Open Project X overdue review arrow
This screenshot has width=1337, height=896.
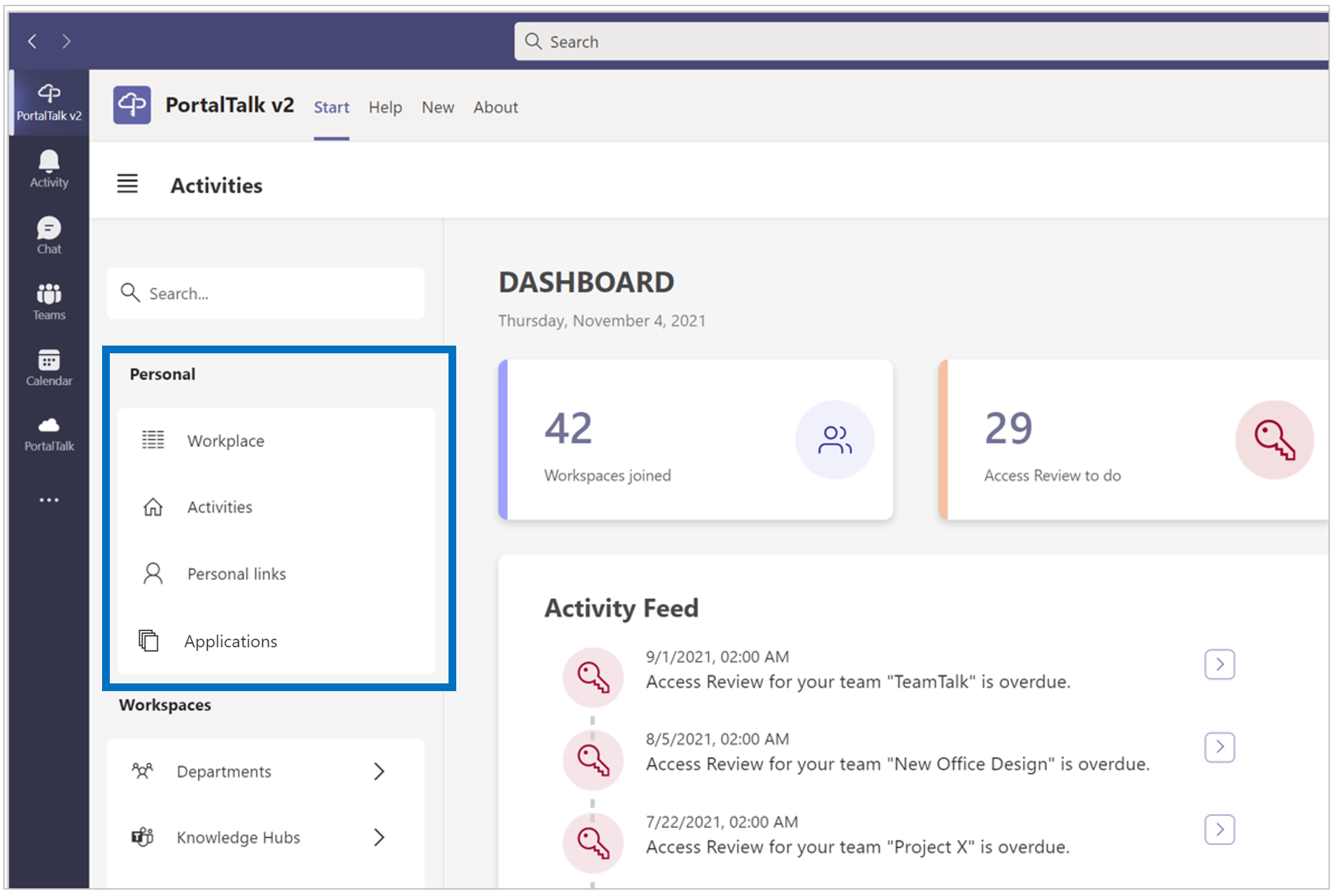[x=1219, y=830]
